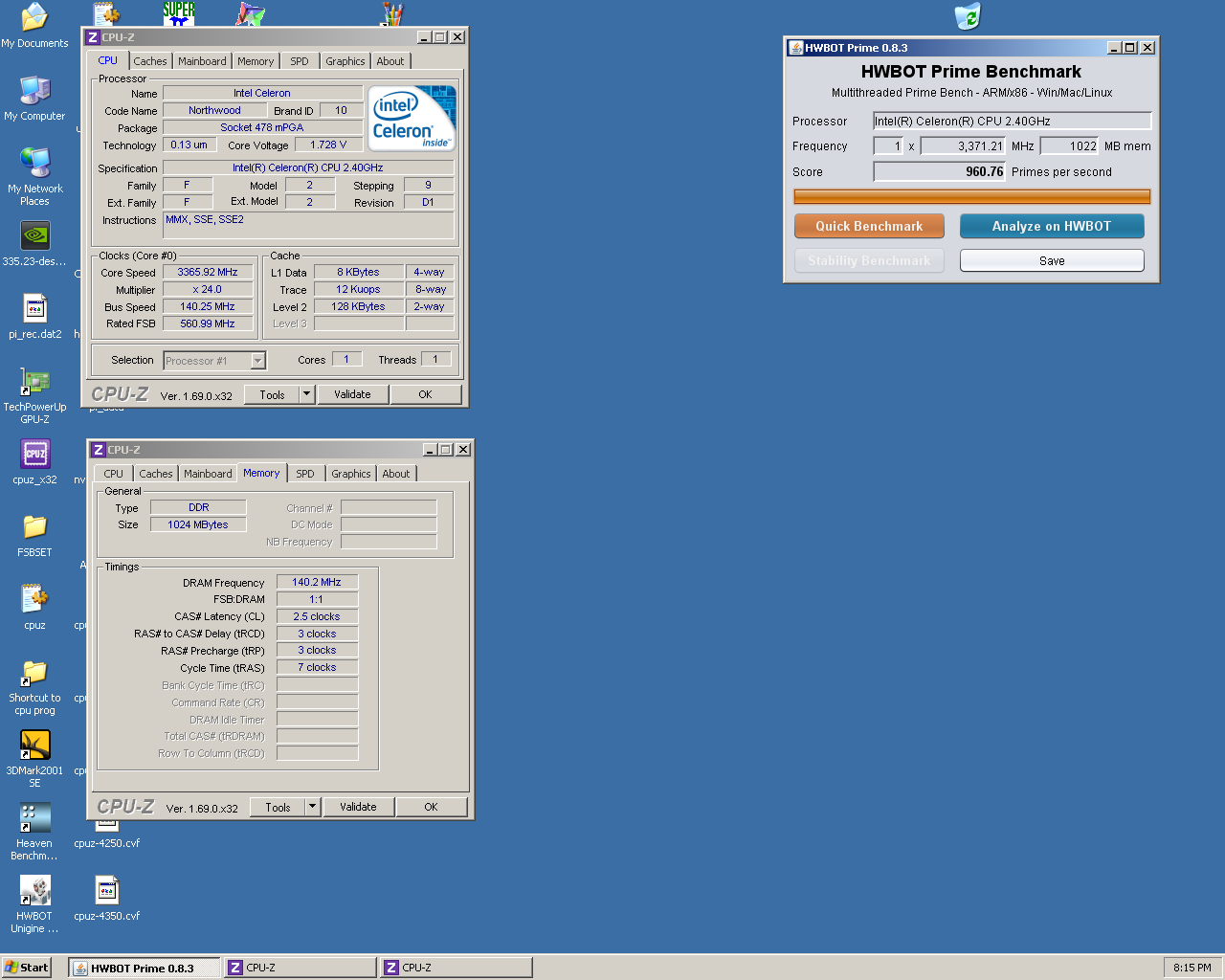Click the 1022 MB mem field
Viewport: 1225px width, 980px height.
pyautogui.click(x=1070, y=146)
